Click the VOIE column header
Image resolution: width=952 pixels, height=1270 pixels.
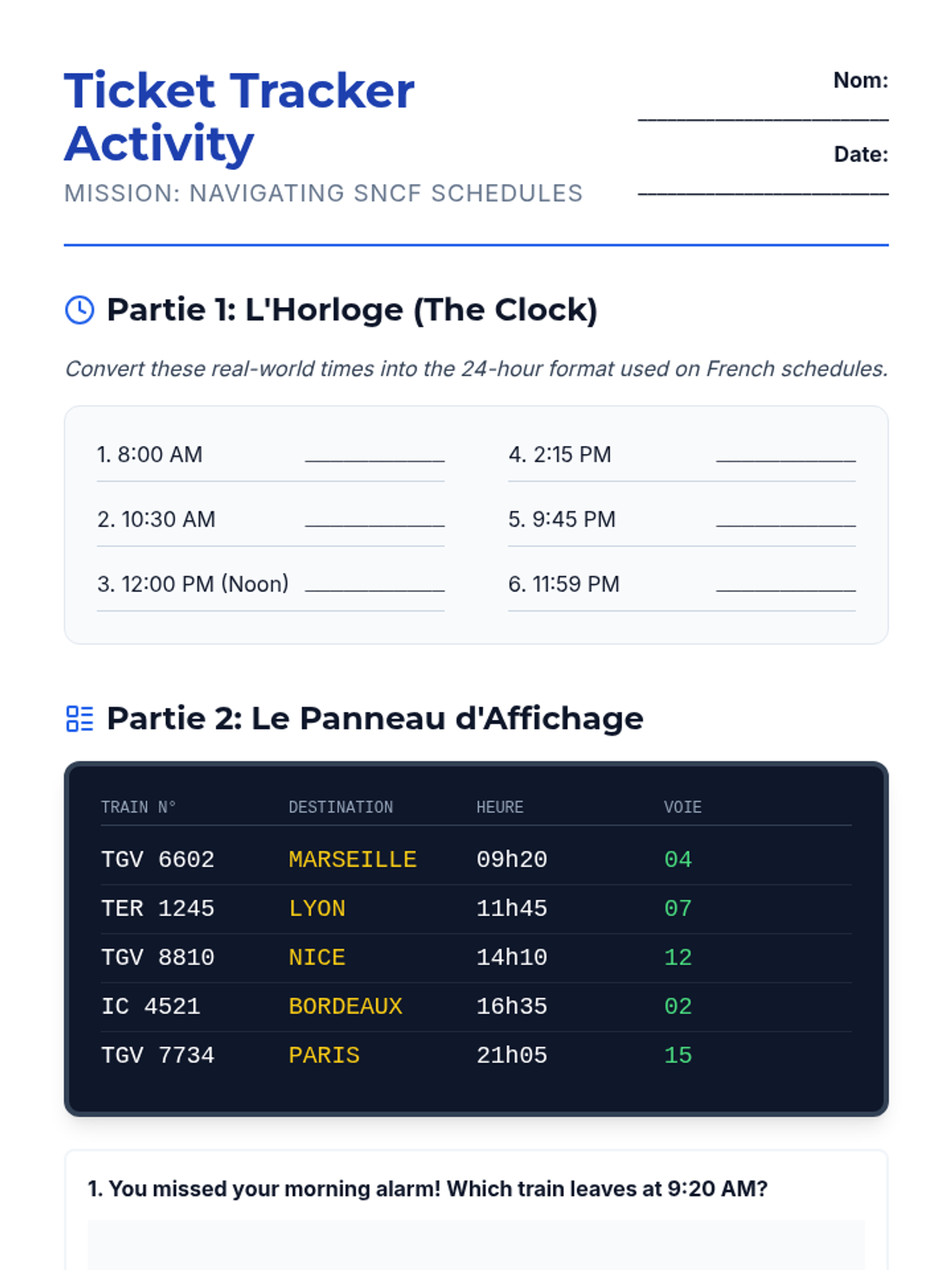point(682,807)
